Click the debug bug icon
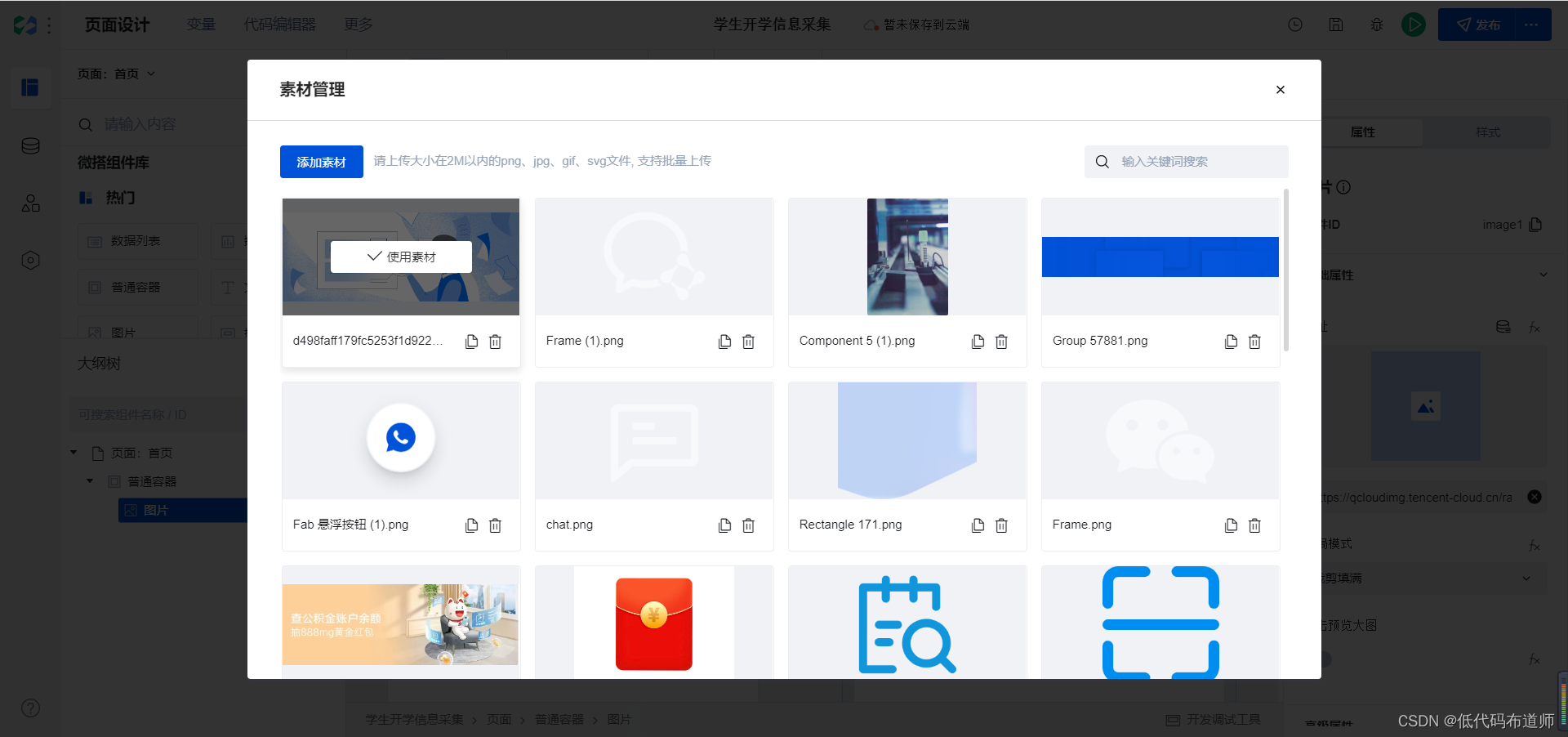The image size is (1568, 737). coord(1377,25)
